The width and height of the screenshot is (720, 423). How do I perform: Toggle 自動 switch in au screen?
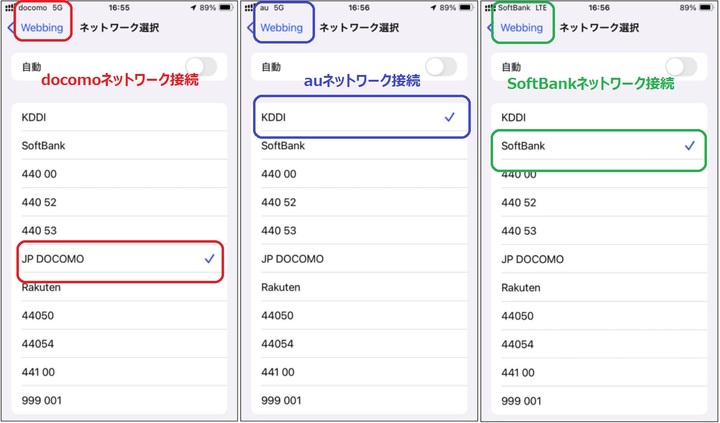tap(441, 67)
